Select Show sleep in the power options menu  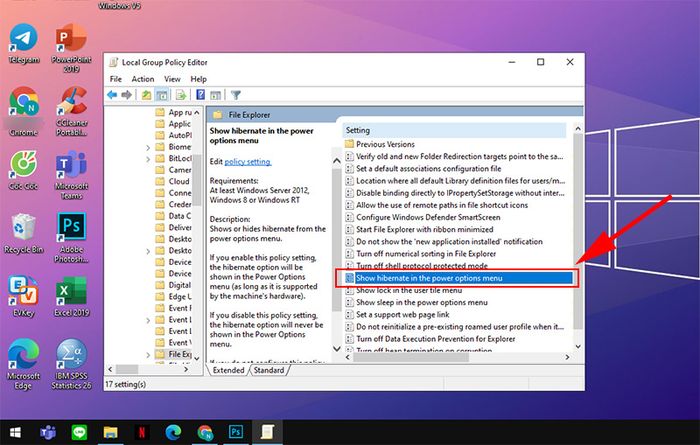pos(417,302)
